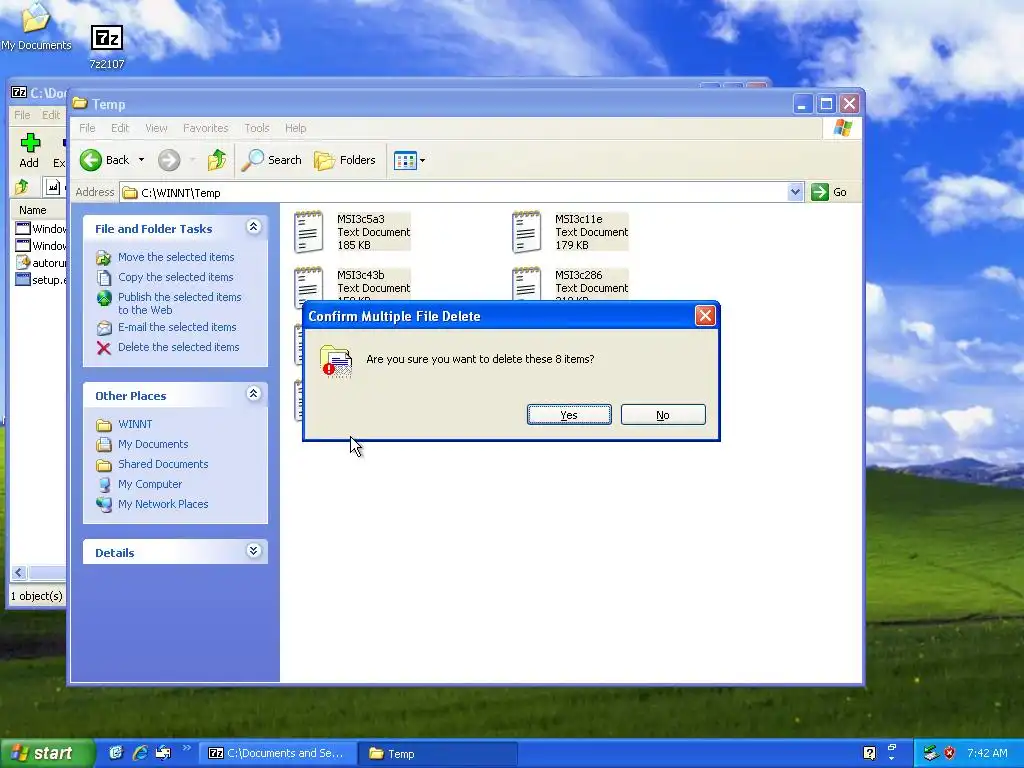Open the File menu in 7-Zip window
Screen dimensions: 1024x768
click(22, 115)
